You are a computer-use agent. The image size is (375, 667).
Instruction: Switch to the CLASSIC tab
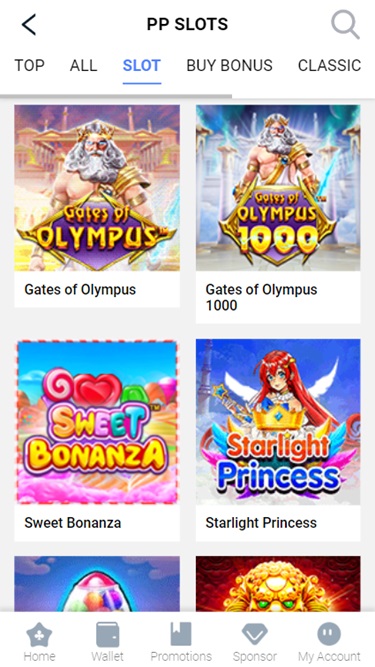pyautogui.click(x=330, y=66)
